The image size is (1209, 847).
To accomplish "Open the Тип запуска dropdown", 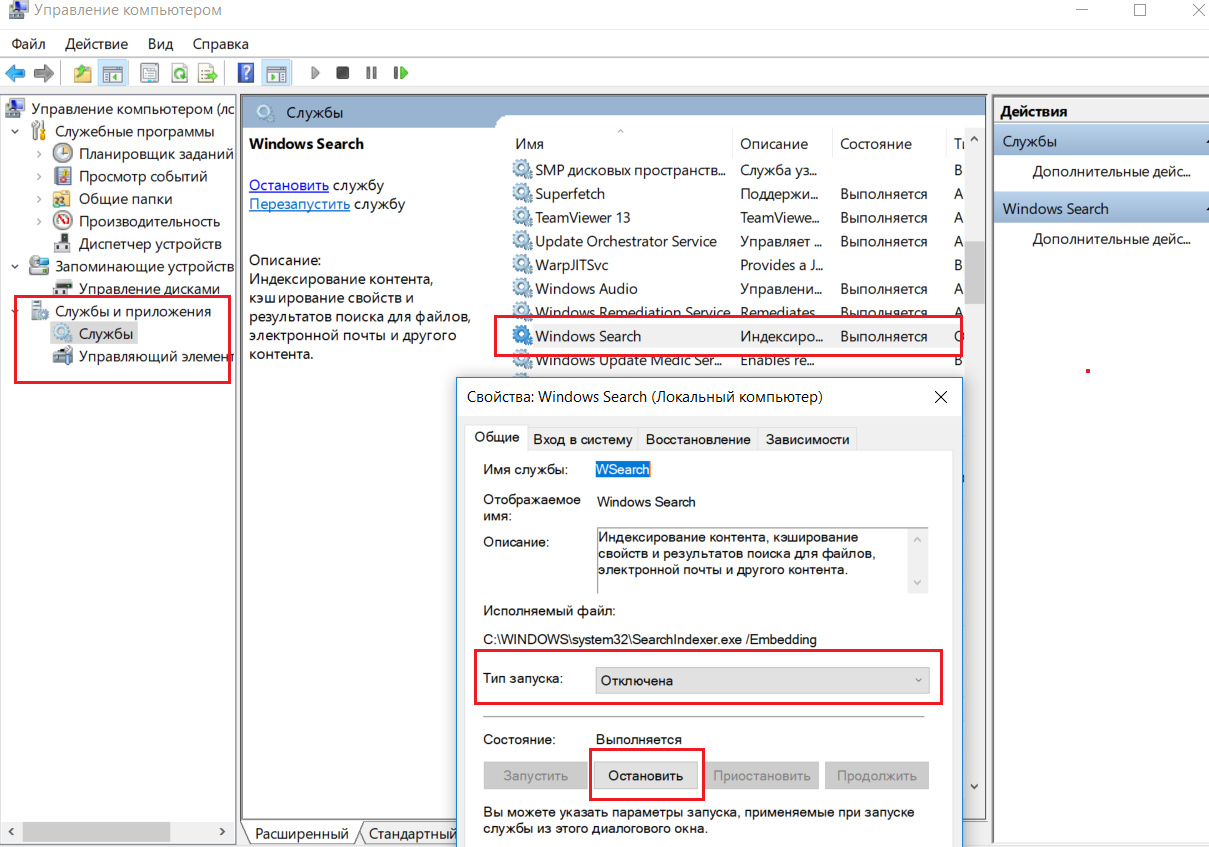I will tap(762, 680).
